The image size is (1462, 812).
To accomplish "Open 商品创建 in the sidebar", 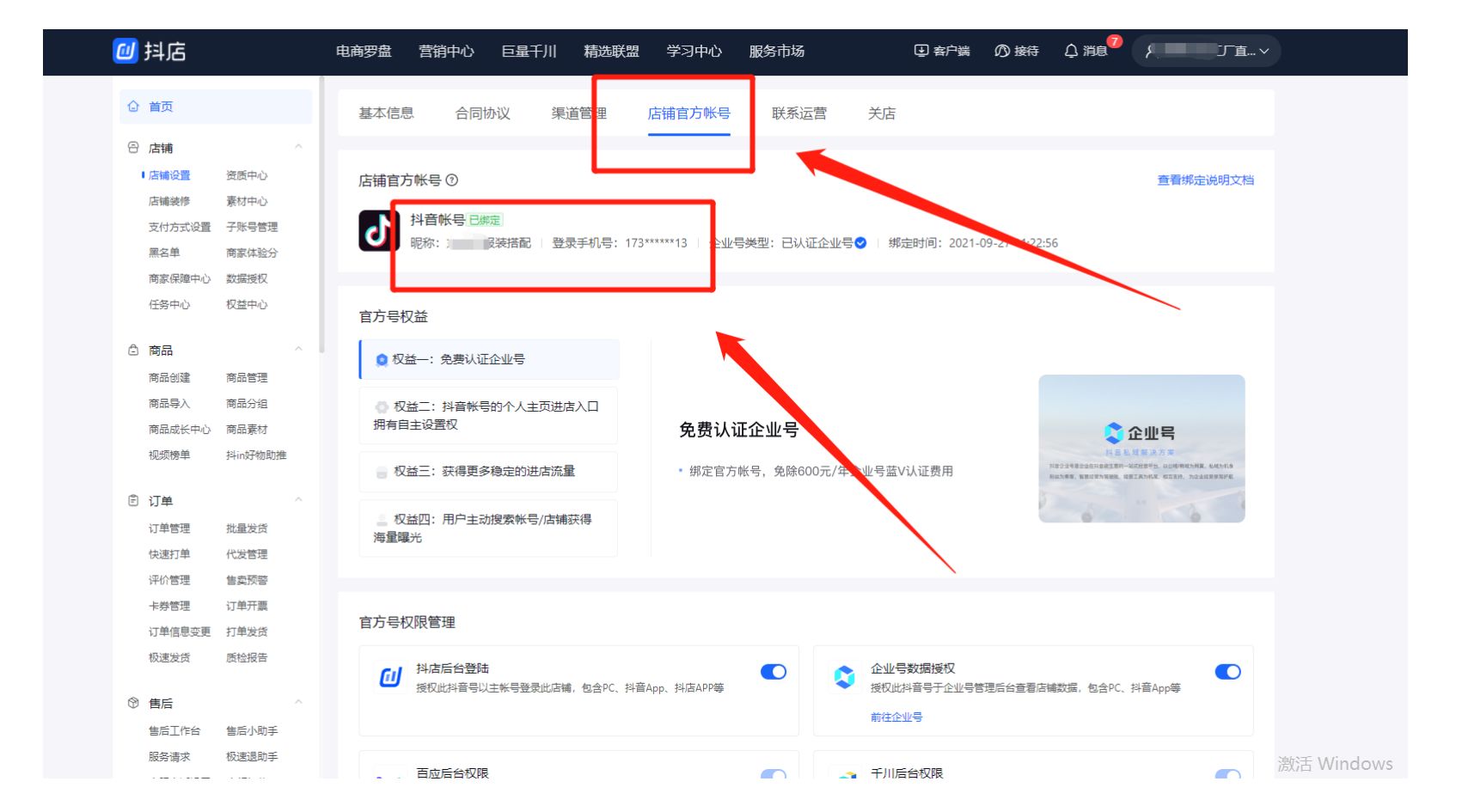I will [x=169, y=378].
